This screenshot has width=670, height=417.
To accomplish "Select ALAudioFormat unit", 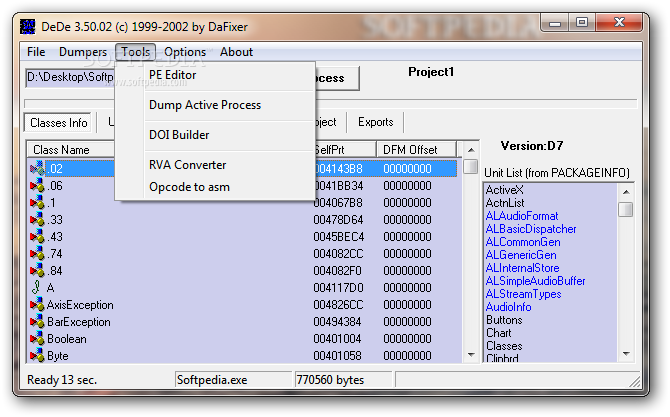I will click(x=522, y=216).
